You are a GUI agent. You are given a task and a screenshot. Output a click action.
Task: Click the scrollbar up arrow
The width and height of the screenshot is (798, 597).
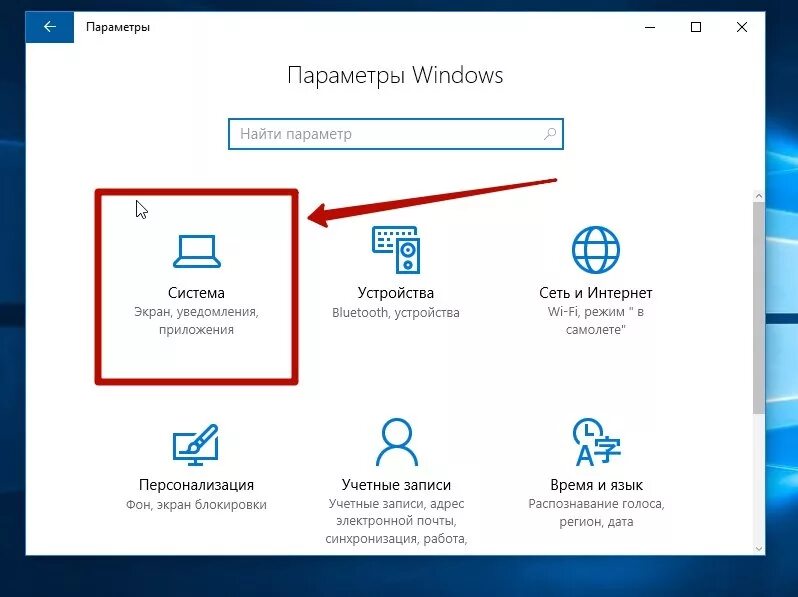pos(759,196)
